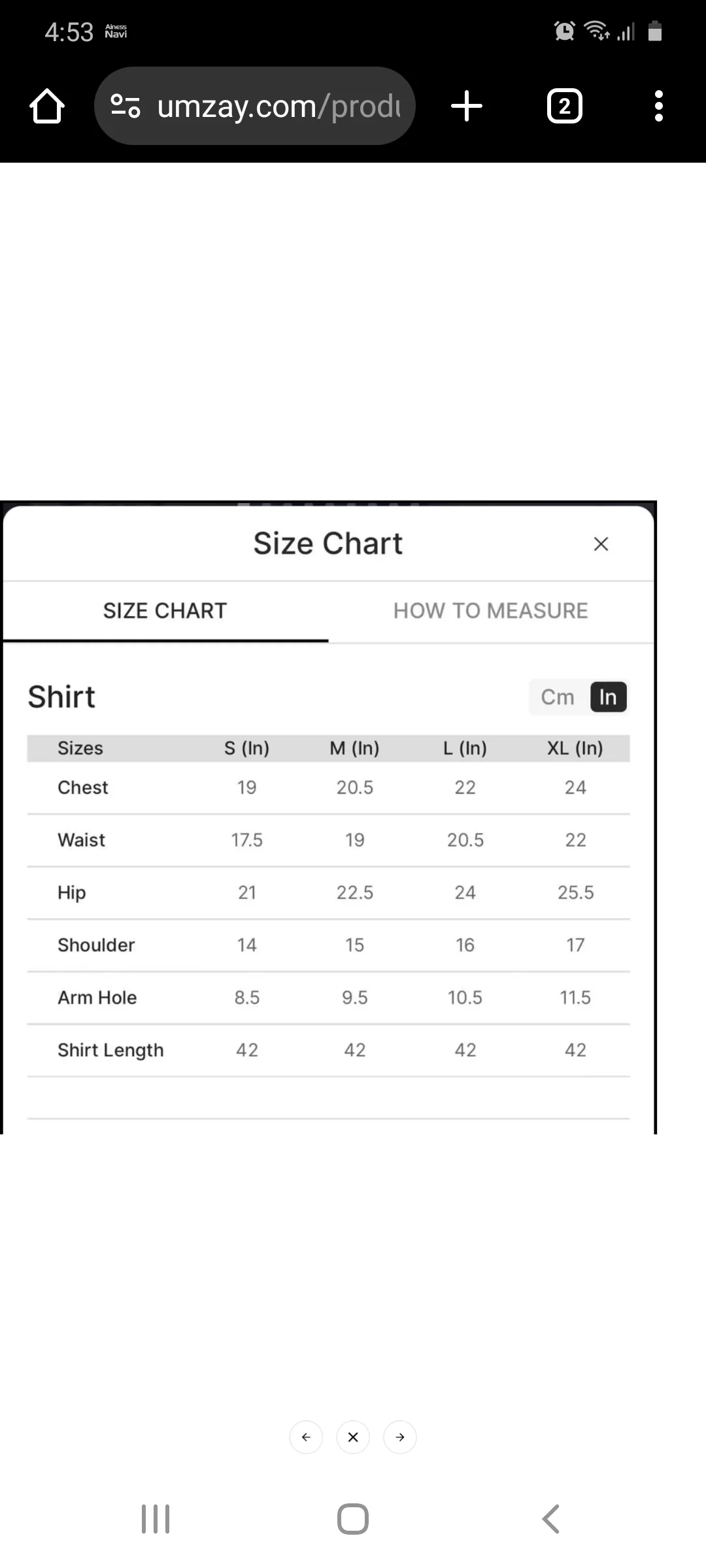
Task: Select the In unit toggle
Action: pos(608,697)
